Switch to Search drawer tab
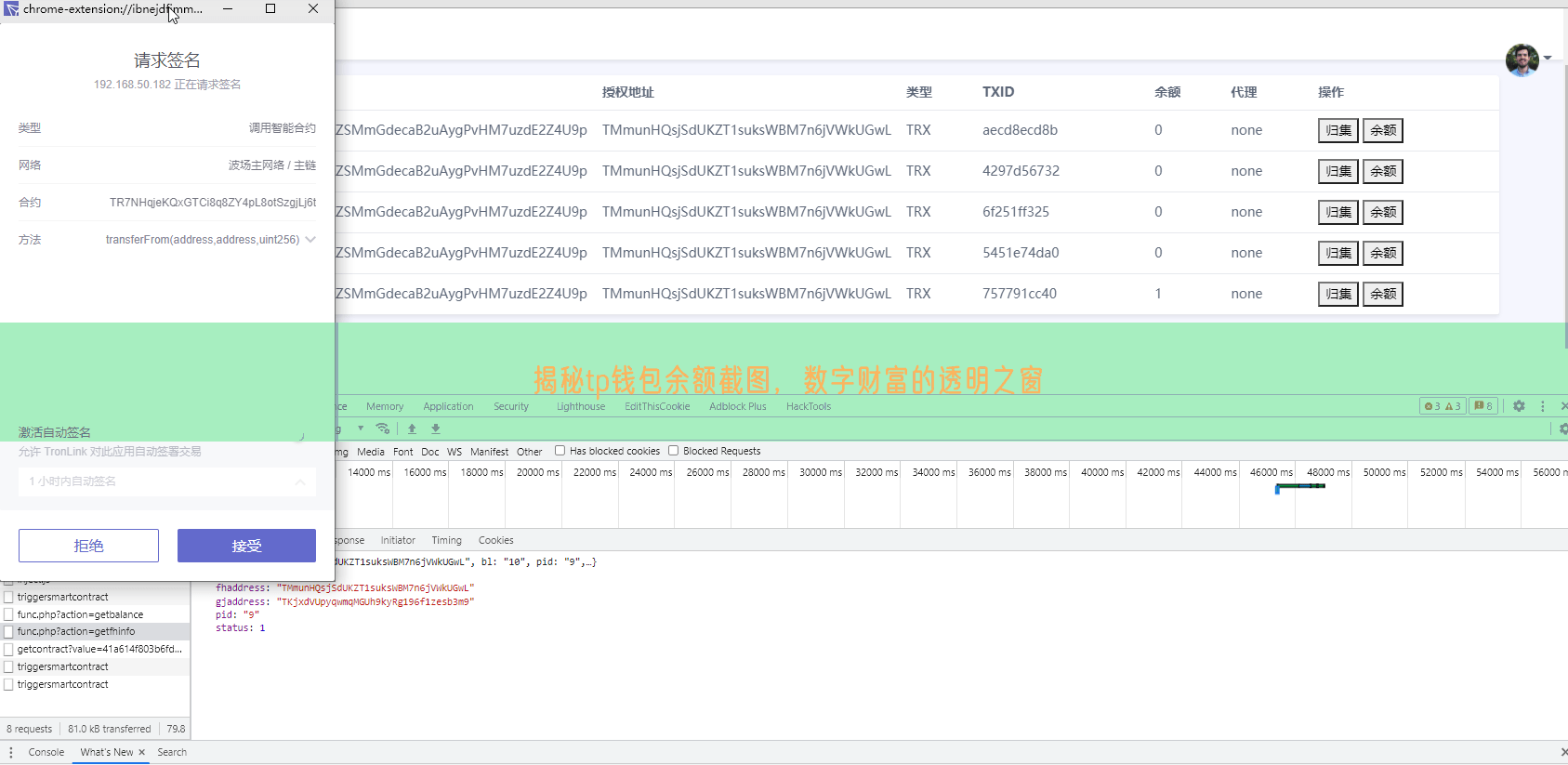1568x765 pixels. pyautogui.click(x=172, y=752)
